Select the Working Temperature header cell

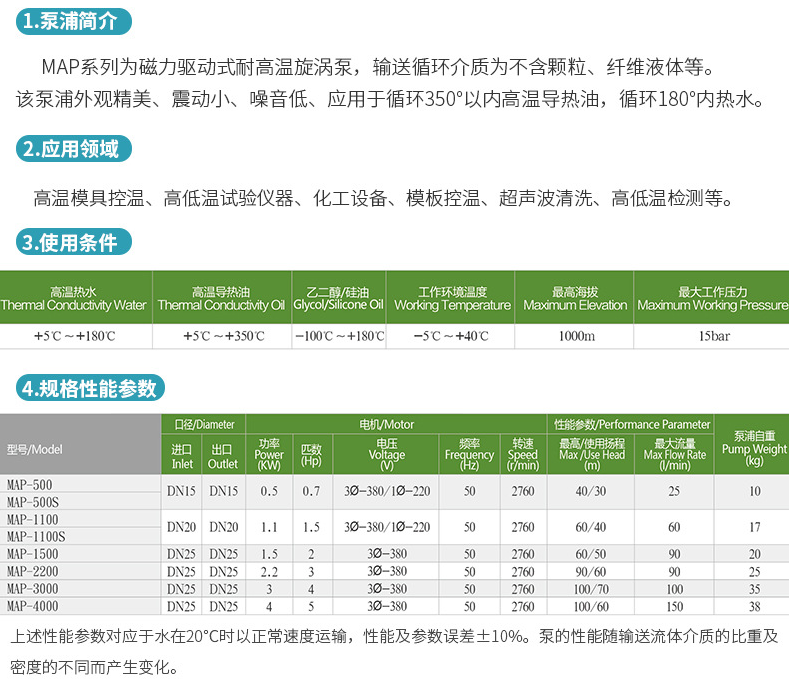pyautogui.click(x=453, y=298)
